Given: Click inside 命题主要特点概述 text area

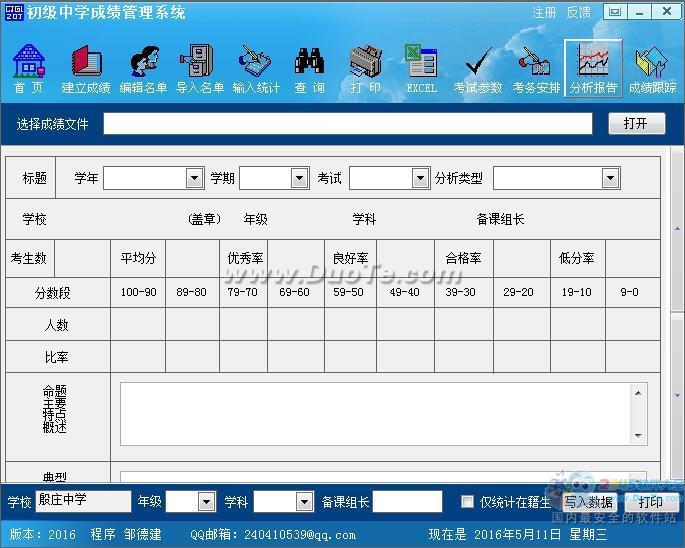Looking at the screenshot, I should click(x=376, y=414).
